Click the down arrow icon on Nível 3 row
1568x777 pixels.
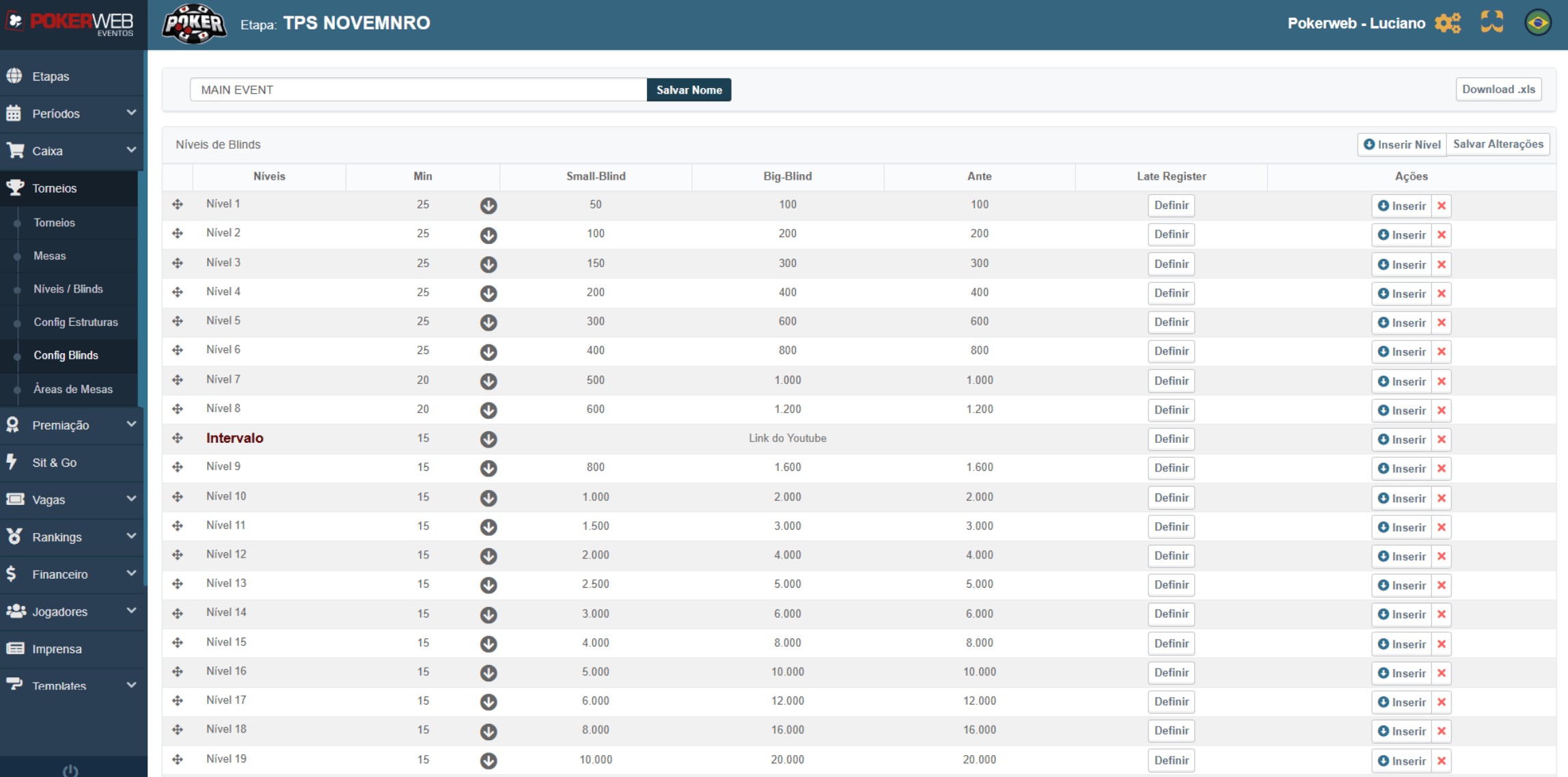(488, 264)
